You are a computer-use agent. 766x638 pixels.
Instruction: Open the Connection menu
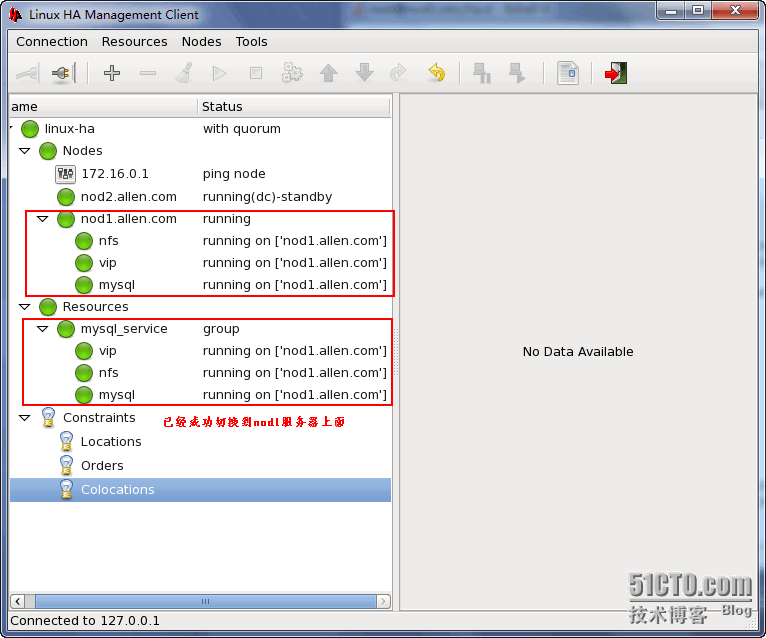(x=52, y=42)
